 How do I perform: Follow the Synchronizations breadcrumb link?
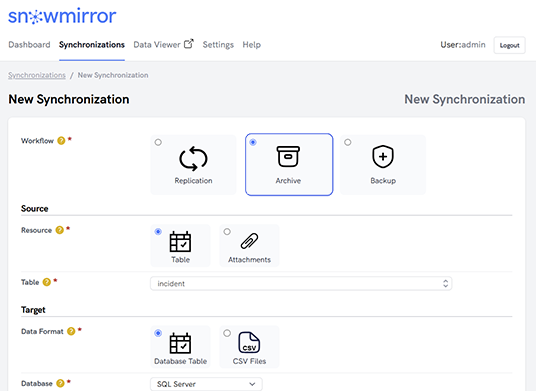[x=37, y=75]
